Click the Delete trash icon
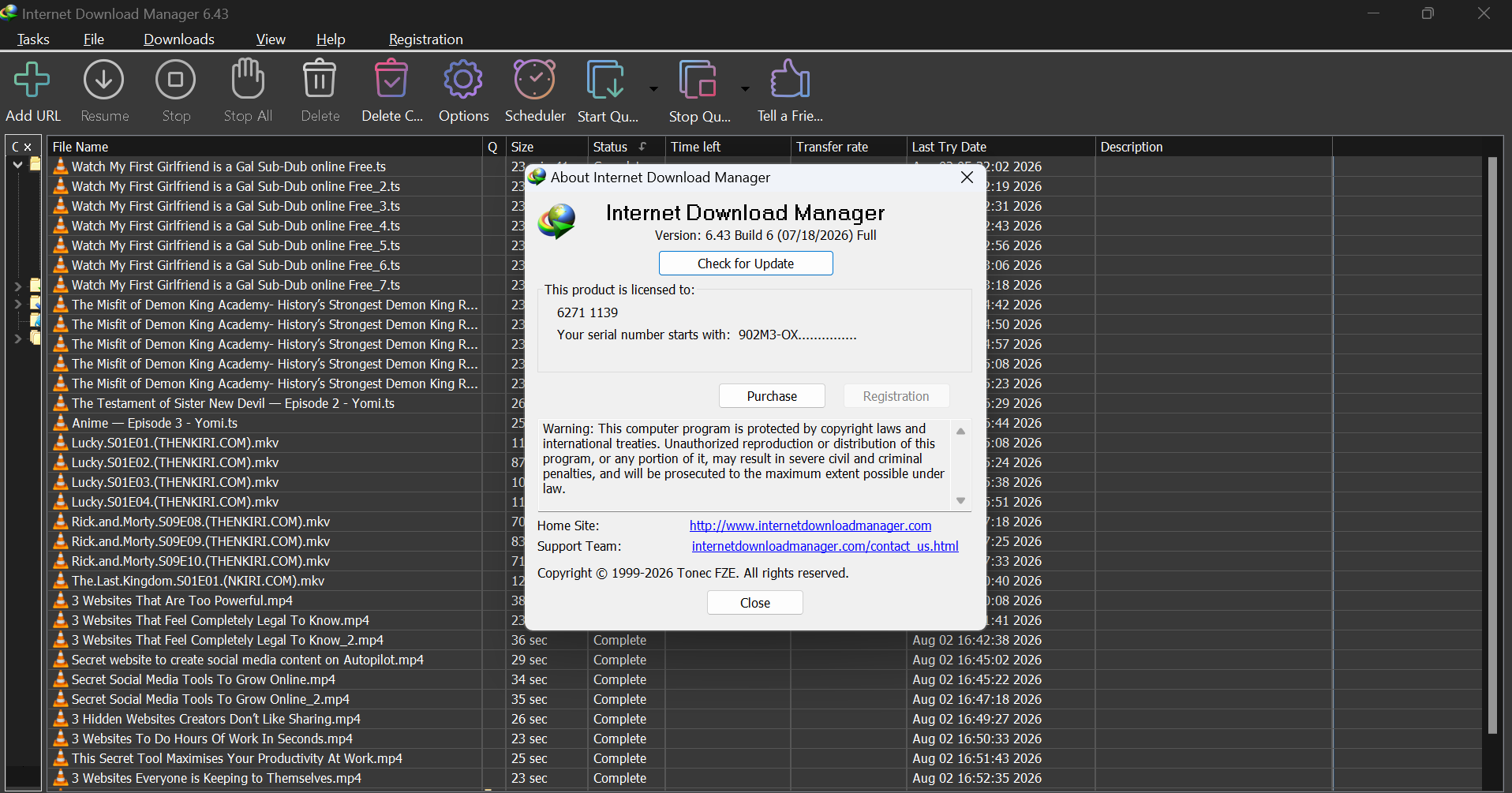Viewport: 1512px width, 793px height. point(320,79)
